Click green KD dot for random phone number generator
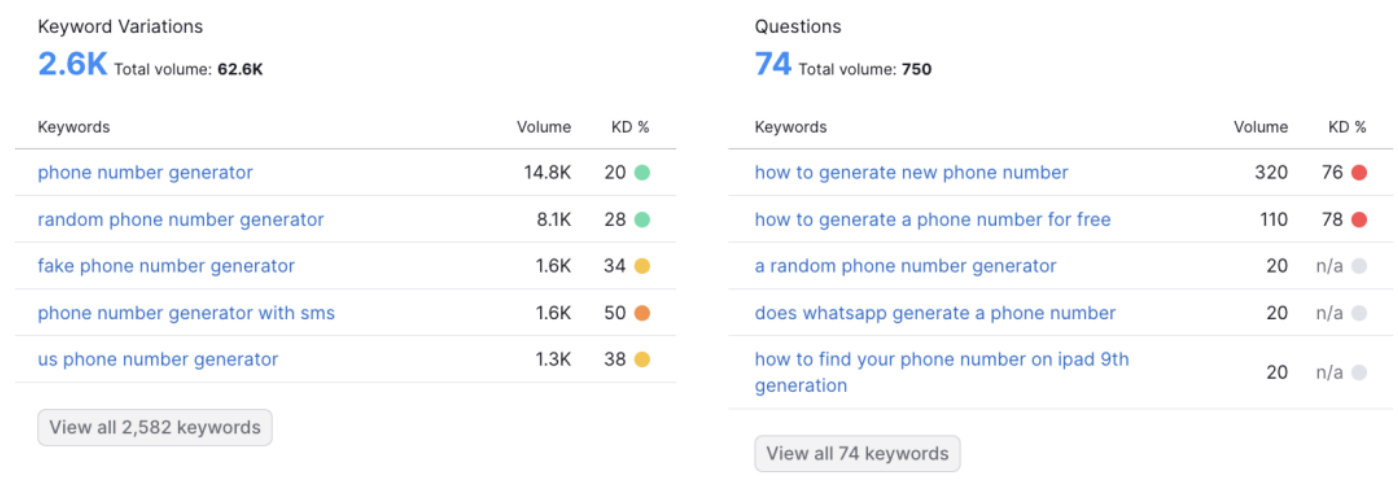This screenshot has width=1398, height=480. tap(642, 220)
